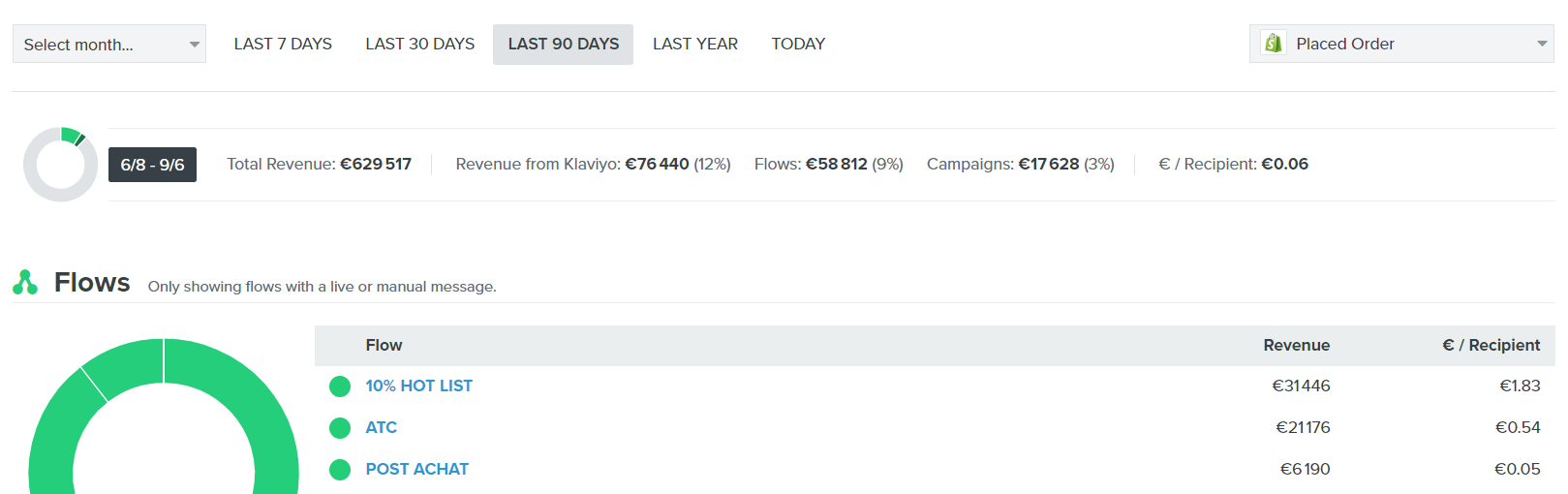Click the small revenue donut chart
Viewport: 1568px width, 494px height.
coord(60,165)
